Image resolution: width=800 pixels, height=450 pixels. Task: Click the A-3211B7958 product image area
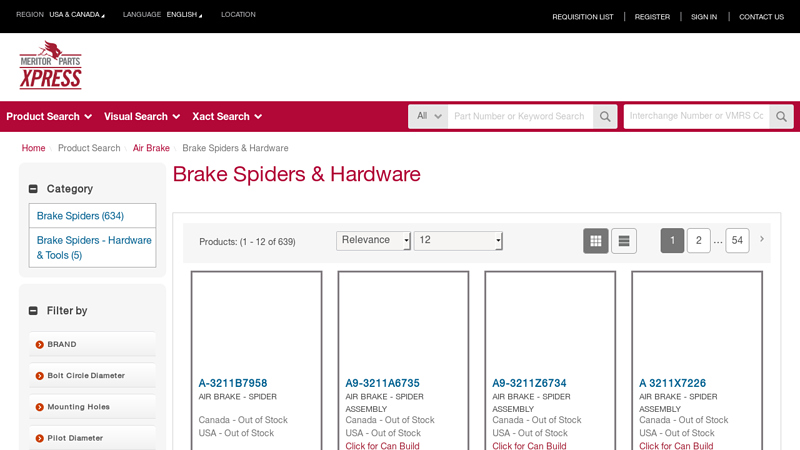tap(257, 322)
